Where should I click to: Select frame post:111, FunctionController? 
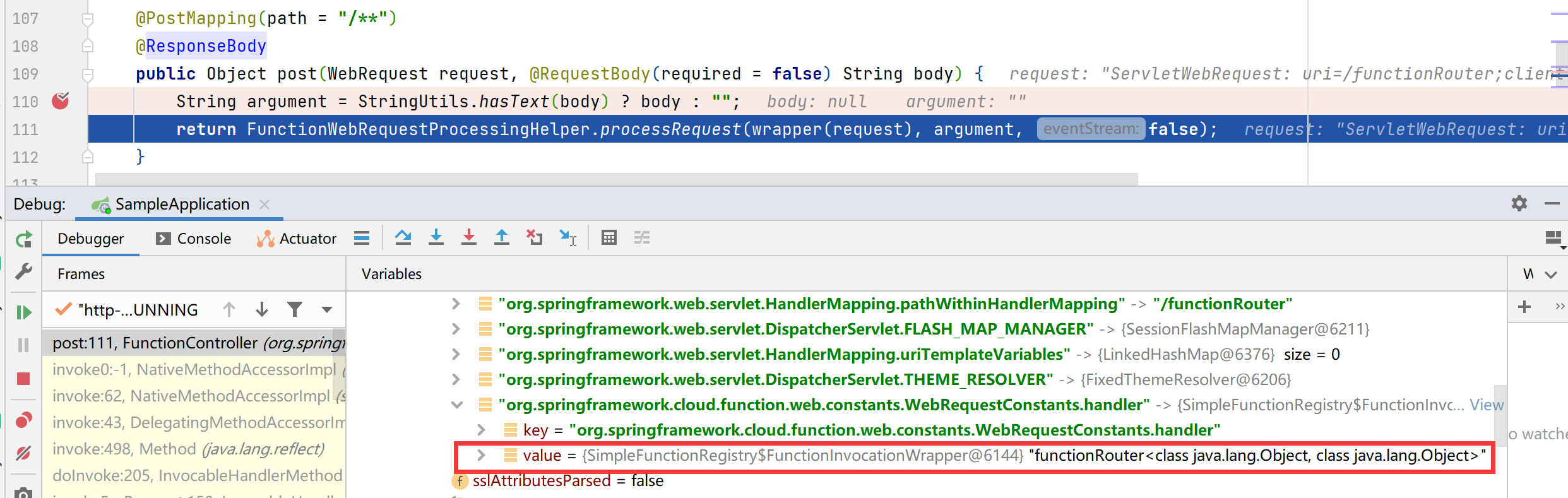pyautogui.click(x=194, y=343)
